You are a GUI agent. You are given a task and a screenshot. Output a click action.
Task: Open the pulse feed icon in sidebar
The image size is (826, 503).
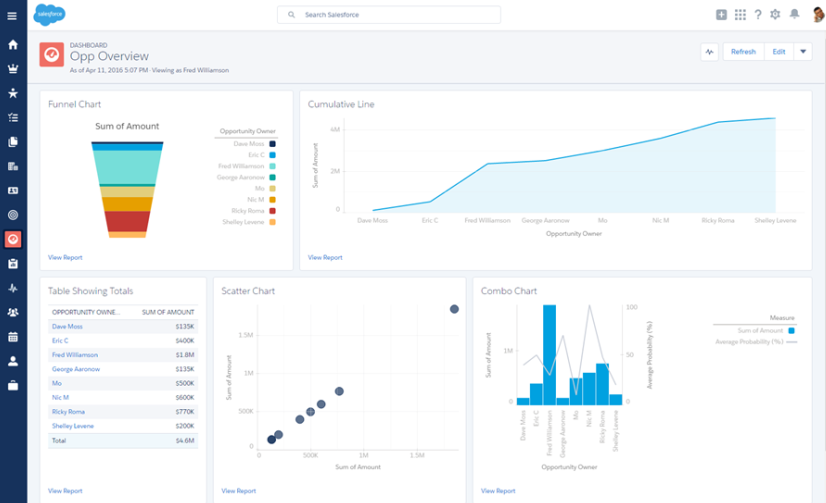[13, 288]
